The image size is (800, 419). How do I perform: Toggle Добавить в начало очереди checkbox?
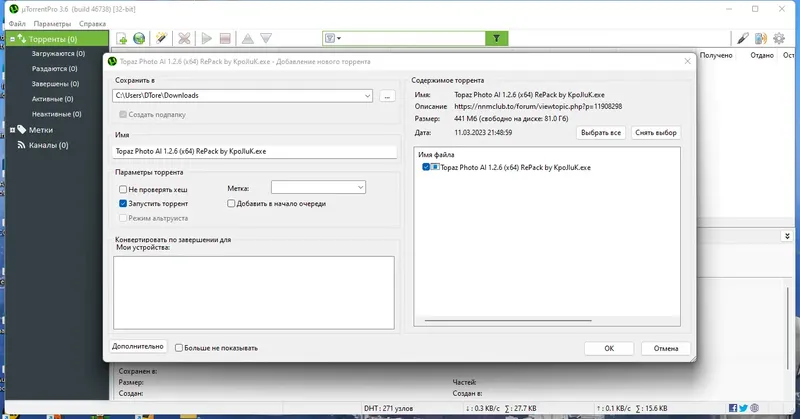click(231, 203)
